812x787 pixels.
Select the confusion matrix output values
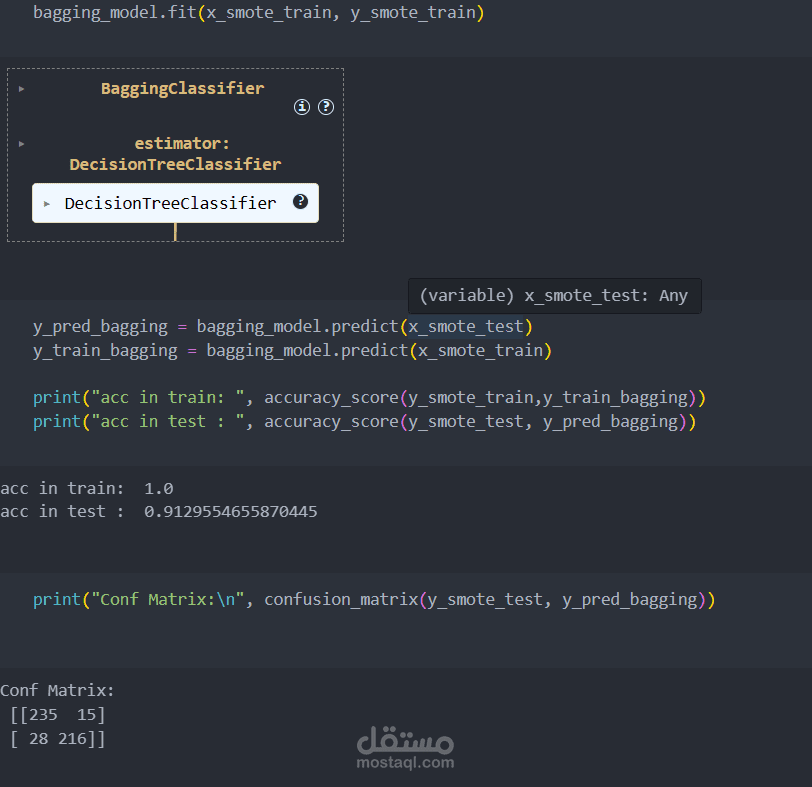point(58,726)
